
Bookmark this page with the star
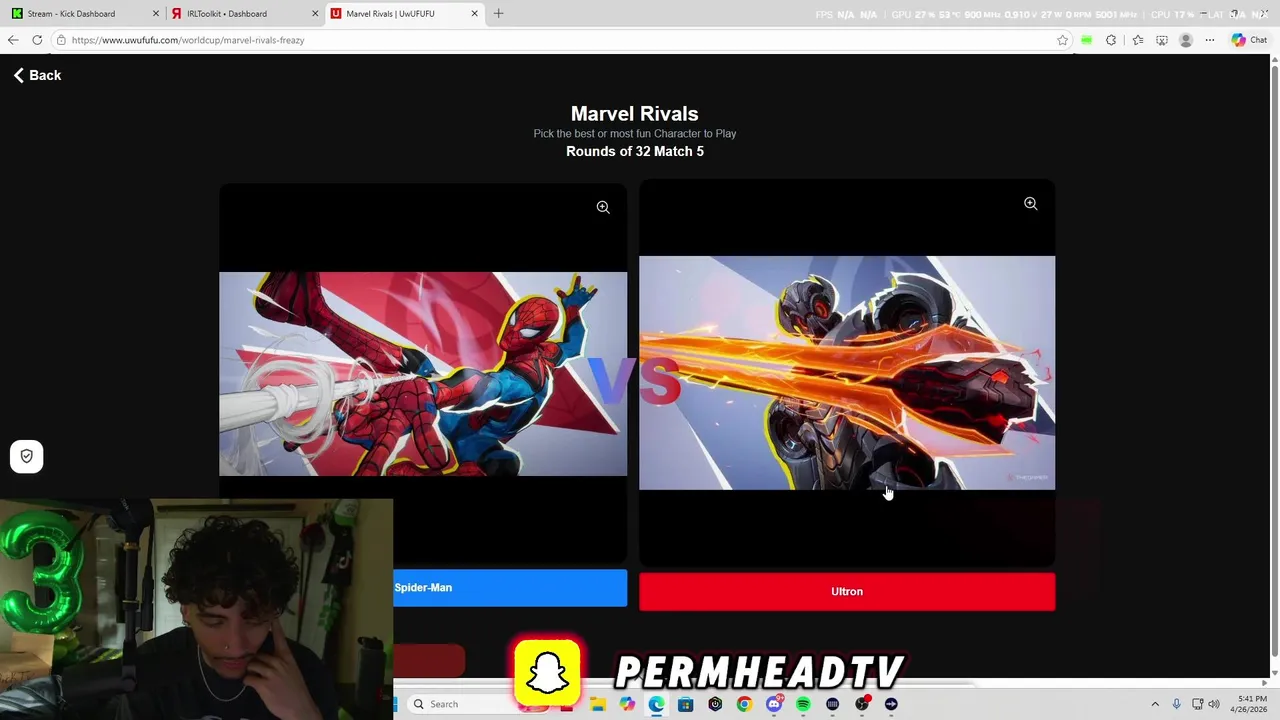[1062, 40]
